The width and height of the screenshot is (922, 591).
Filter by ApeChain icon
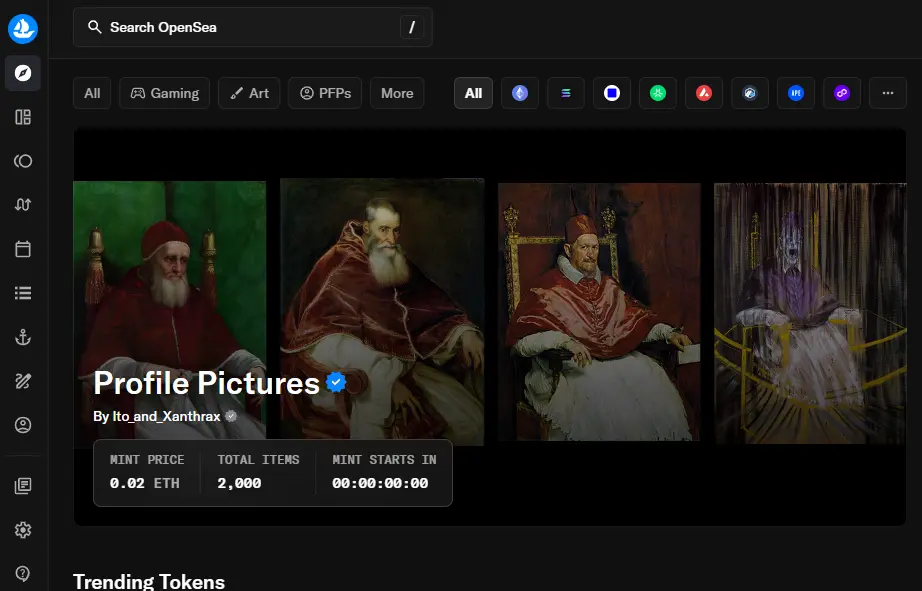point(796,93)
